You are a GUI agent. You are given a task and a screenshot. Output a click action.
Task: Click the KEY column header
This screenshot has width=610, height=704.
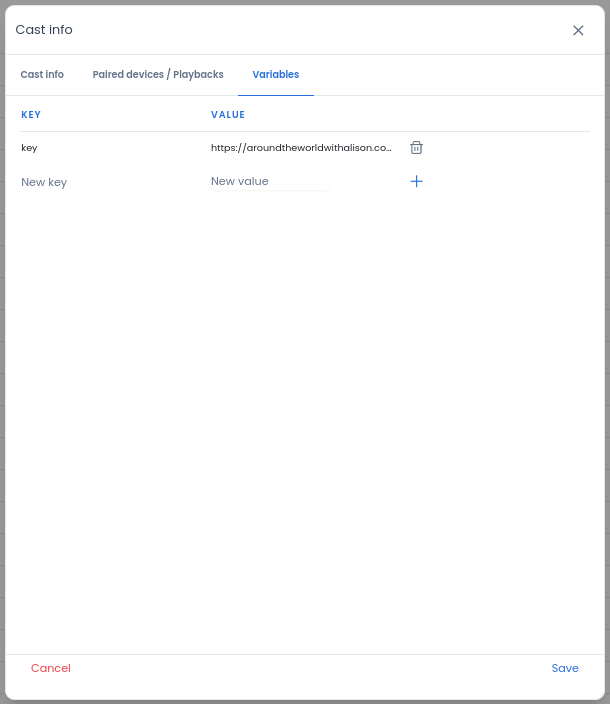(31, 114)
